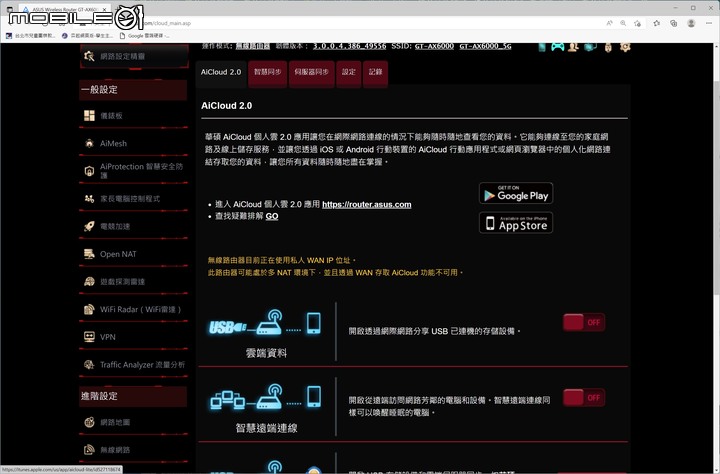Open browser read aloud icon

tap(609, 23)
